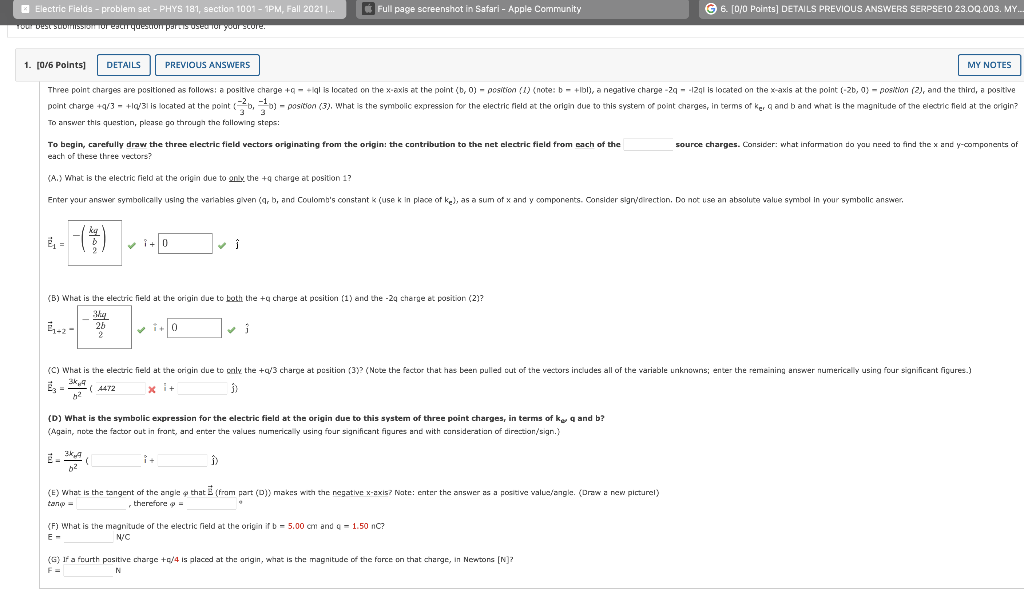Image resolution: width=1024 pixels, height=616 pixels.
Task: Open MY NOTES
Action: [989, 65]
